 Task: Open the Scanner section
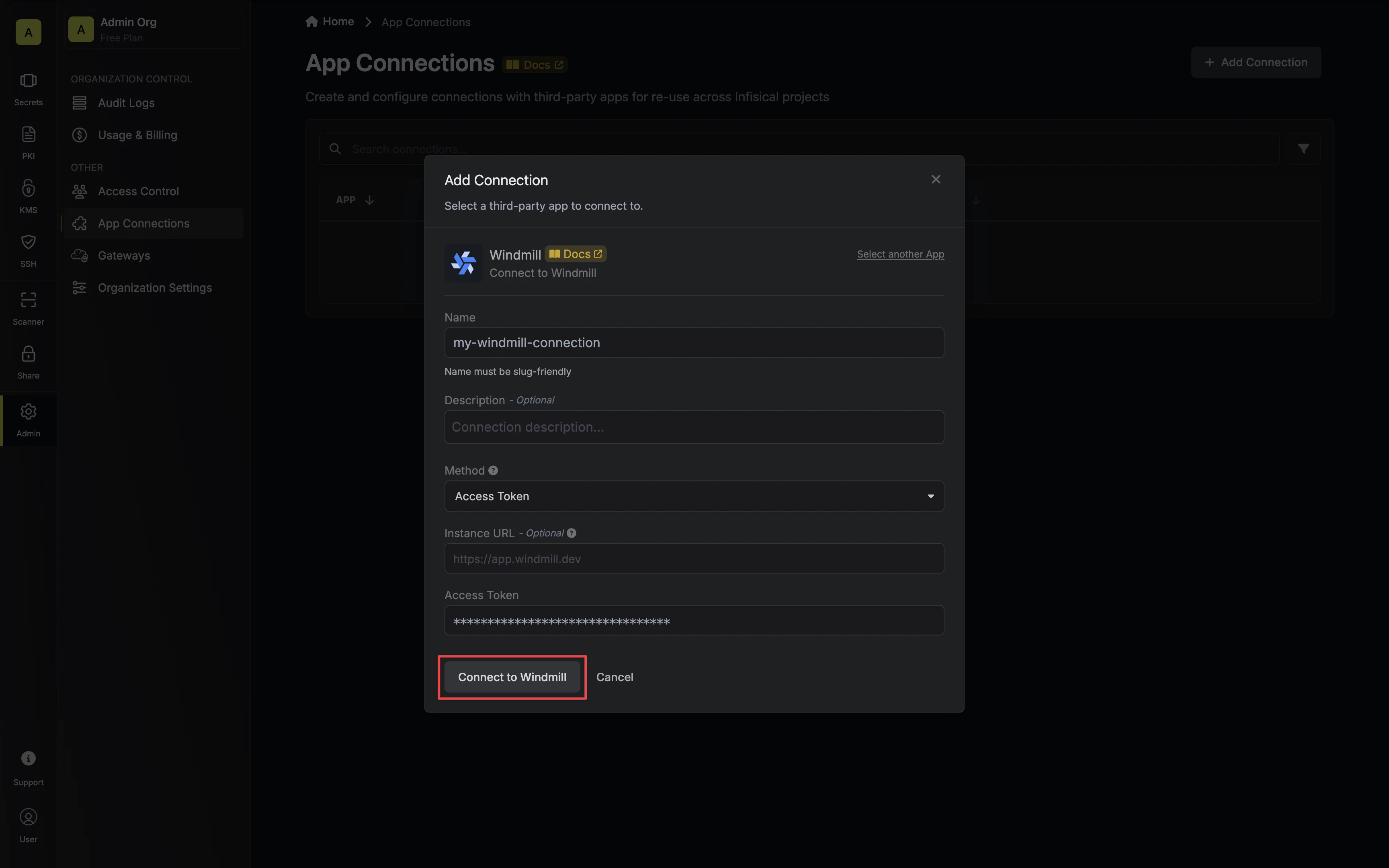click(28, 309)
